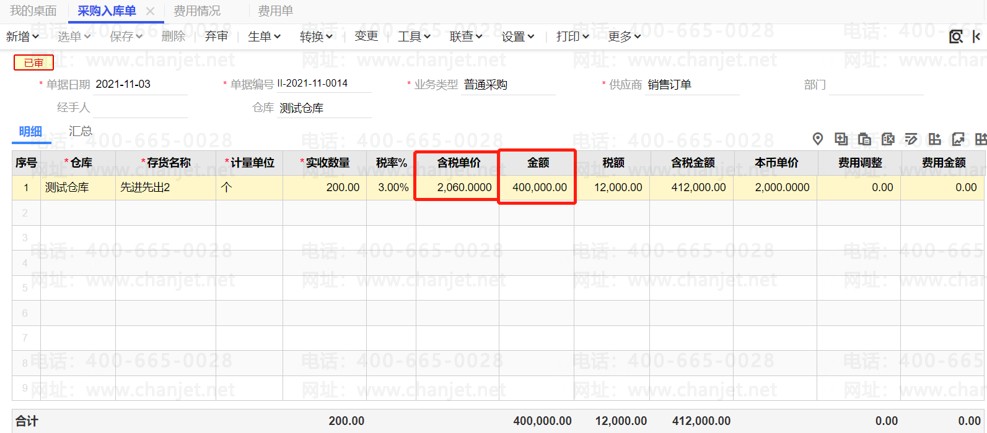987x433 pixels.
Task: Open the 新增 dropdown menu
Action: point(23,37)
